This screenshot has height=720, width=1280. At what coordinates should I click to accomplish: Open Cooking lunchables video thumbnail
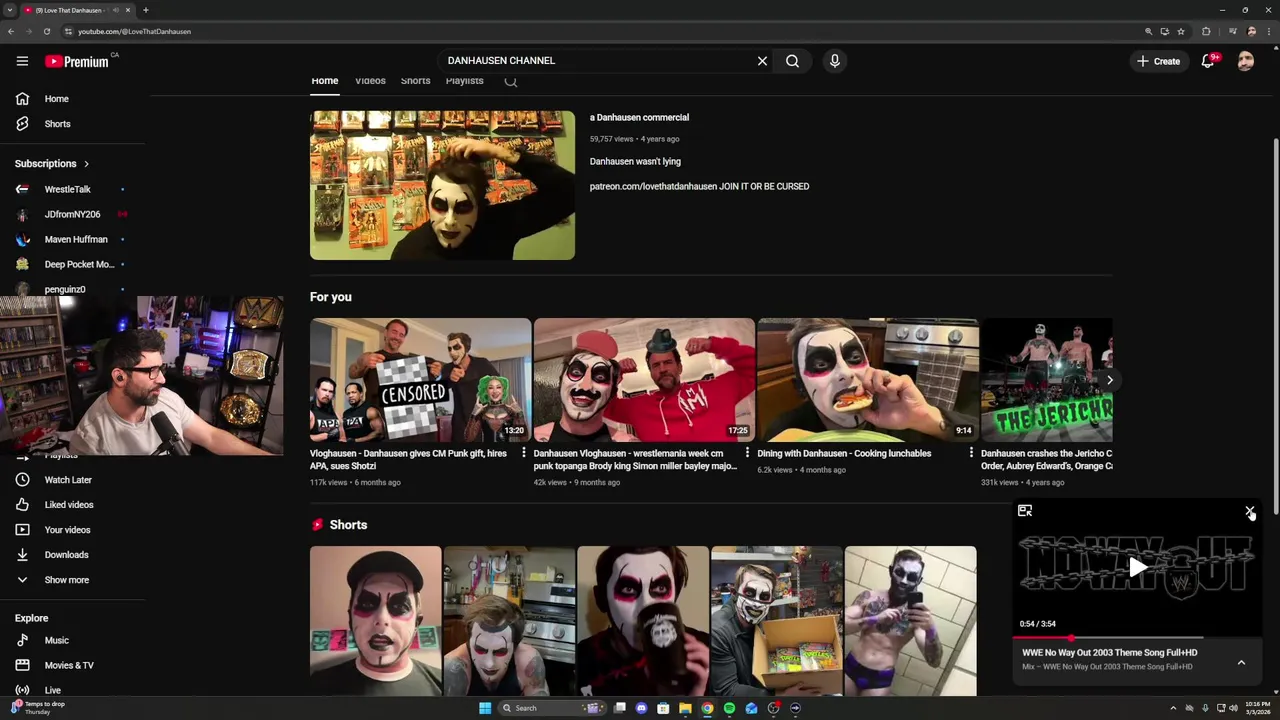[x=868, y=380]
